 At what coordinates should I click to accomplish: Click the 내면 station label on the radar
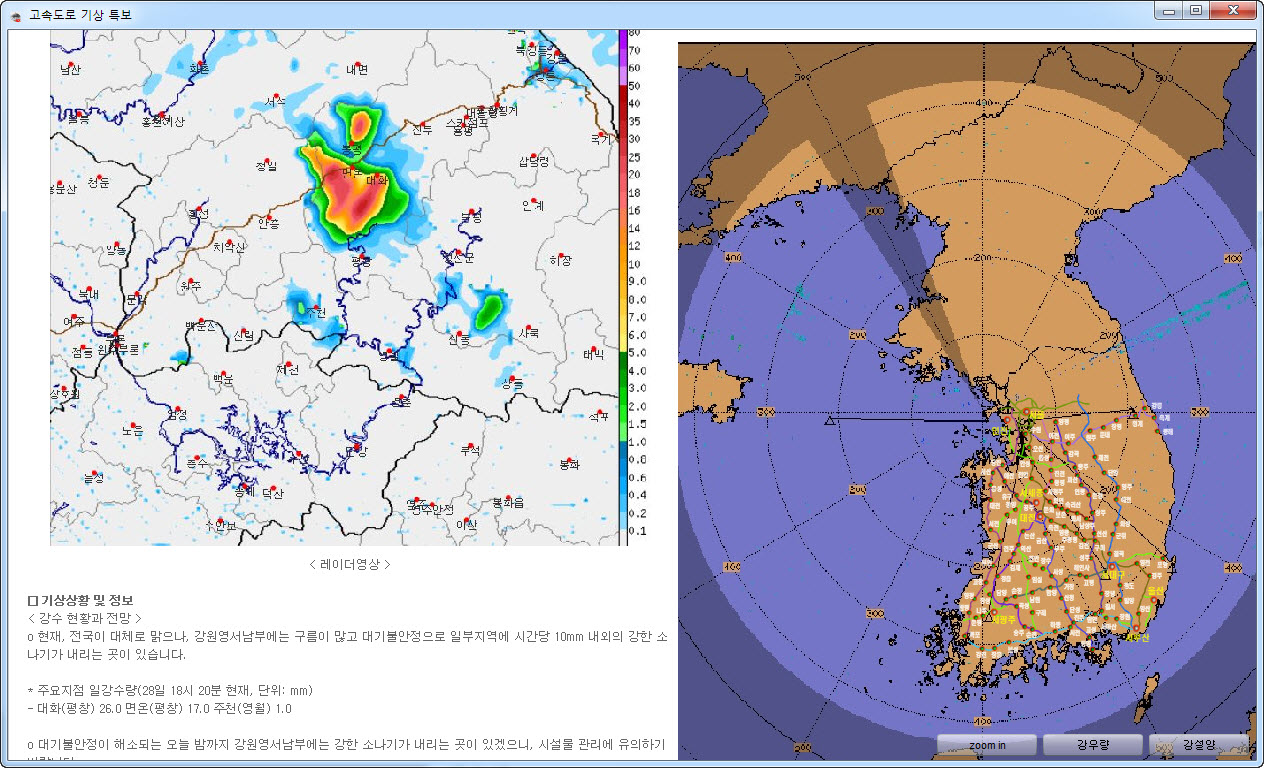tap(357, 69)
